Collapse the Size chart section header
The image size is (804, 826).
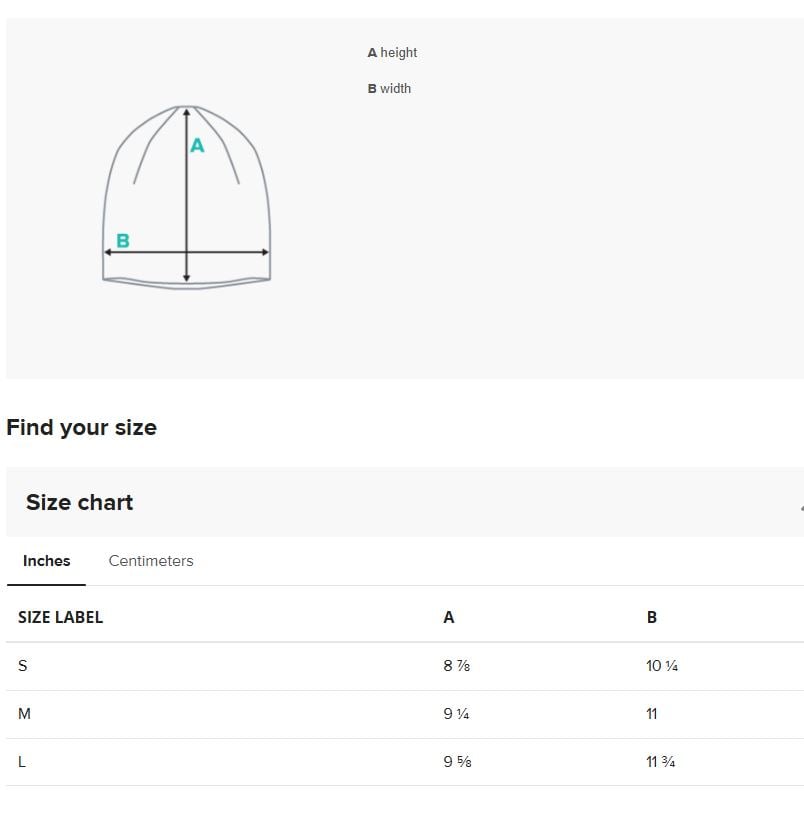point(405,502)
